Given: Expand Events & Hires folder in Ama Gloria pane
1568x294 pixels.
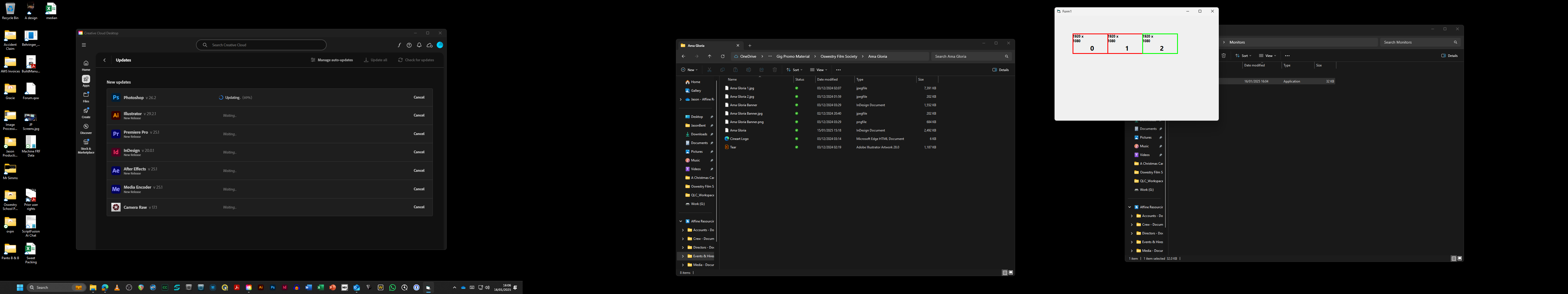Looking at the screenshot, I should [683, 256].
